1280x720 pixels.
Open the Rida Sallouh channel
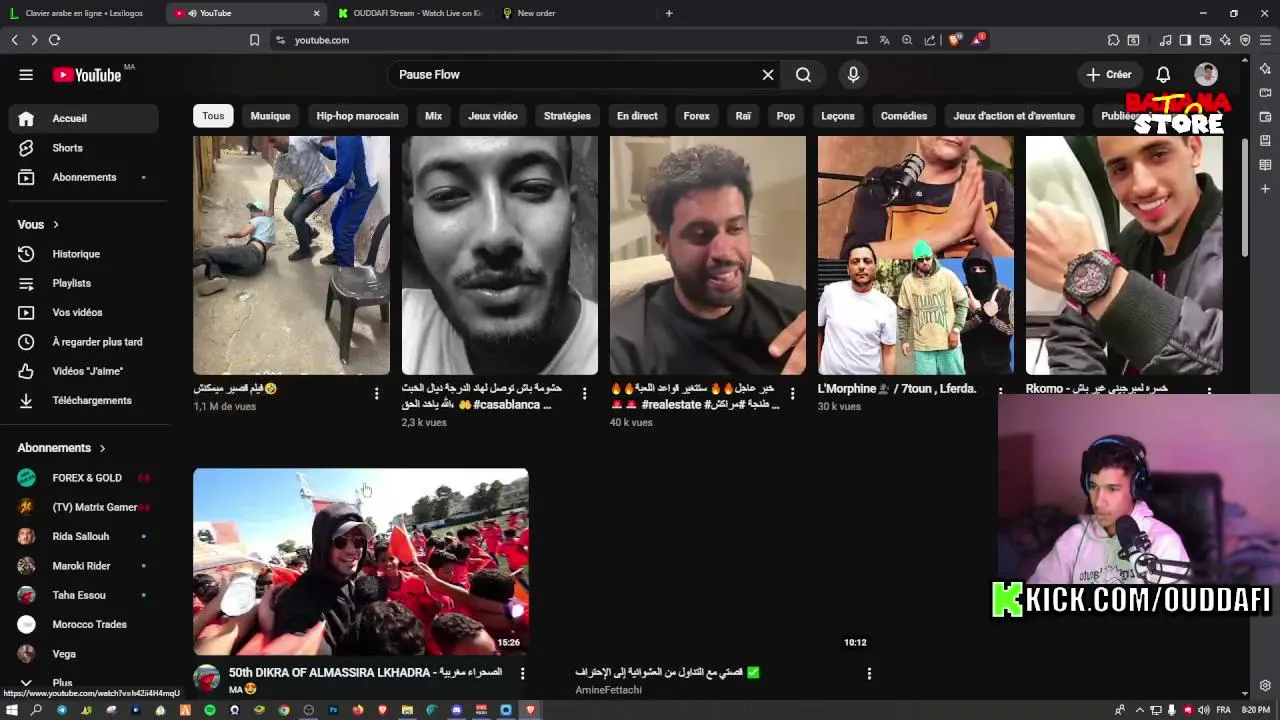coord(84,536)
